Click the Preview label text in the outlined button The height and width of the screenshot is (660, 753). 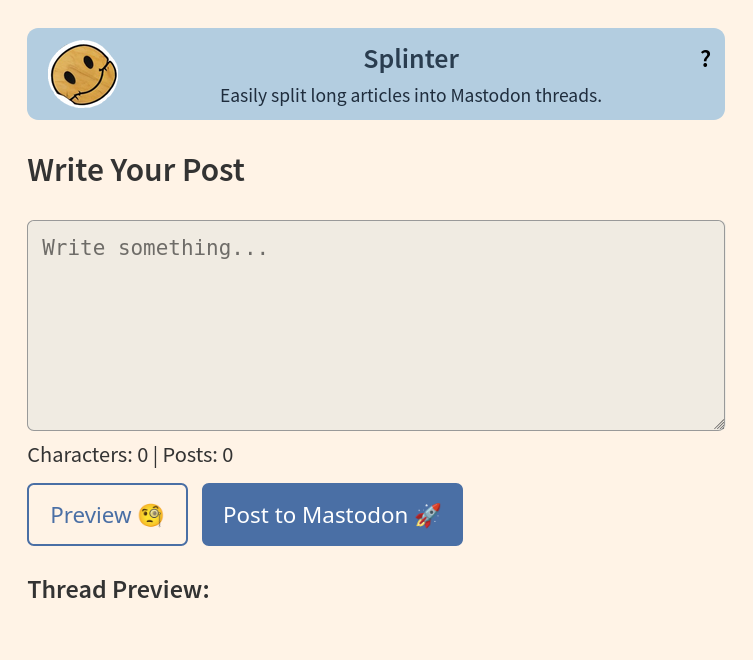click(91, 515)
